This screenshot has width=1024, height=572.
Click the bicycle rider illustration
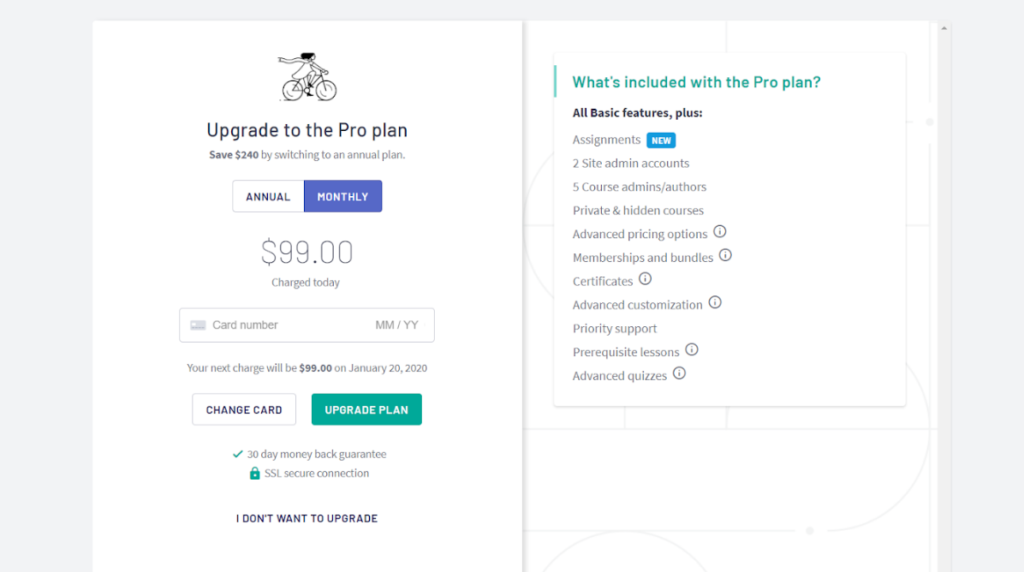pyautogui.click(x=307, y=77)
